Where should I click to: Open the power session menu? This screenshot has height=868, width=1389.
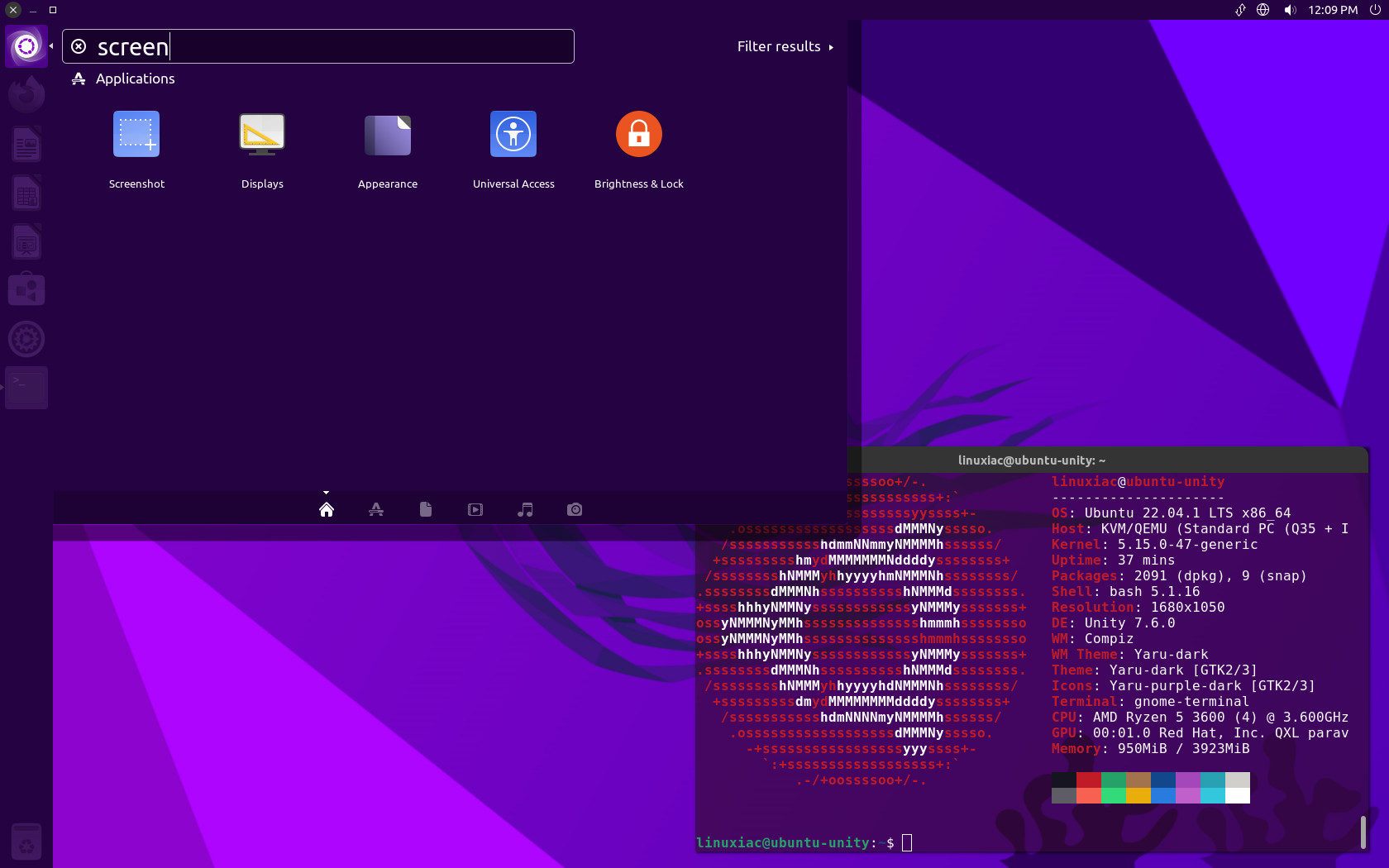(1375, 10)
